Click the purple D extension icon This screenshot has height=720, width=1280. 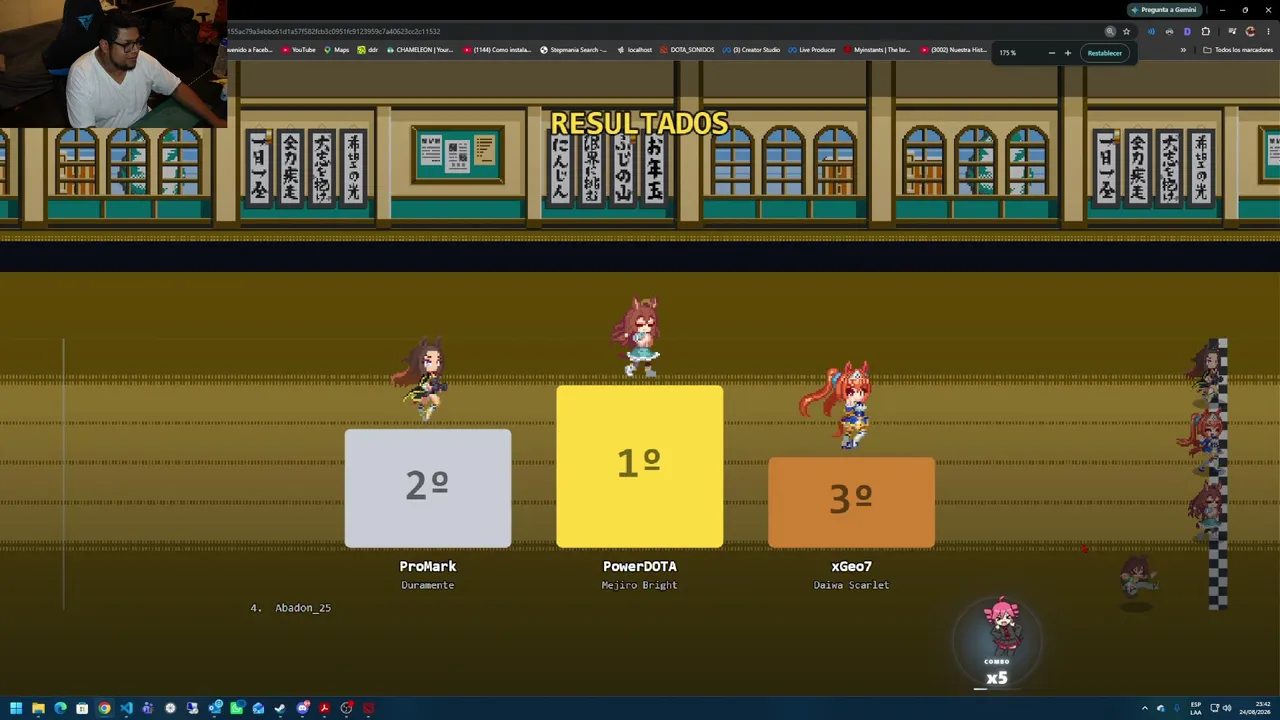click(1187, 31)
